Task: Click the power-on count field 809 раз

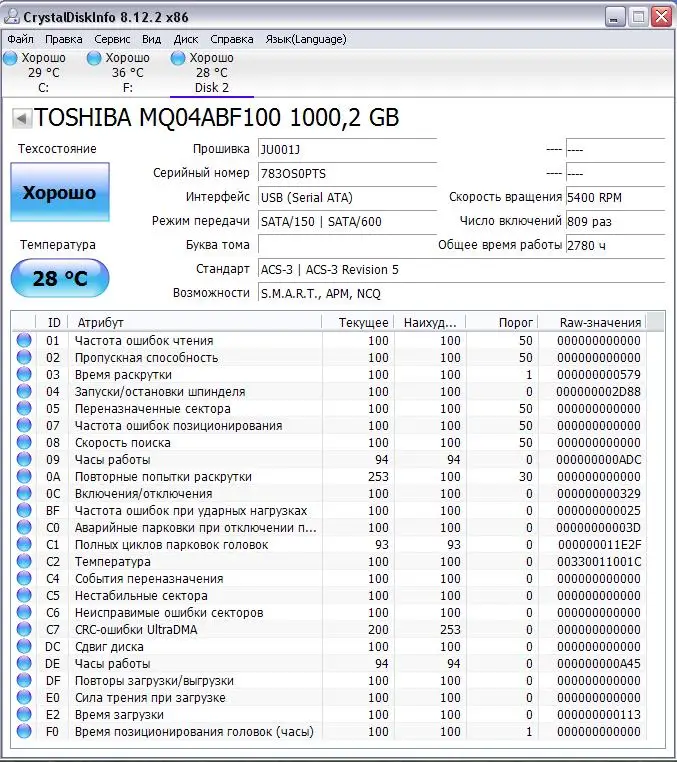Action: (x=615, y=222)
